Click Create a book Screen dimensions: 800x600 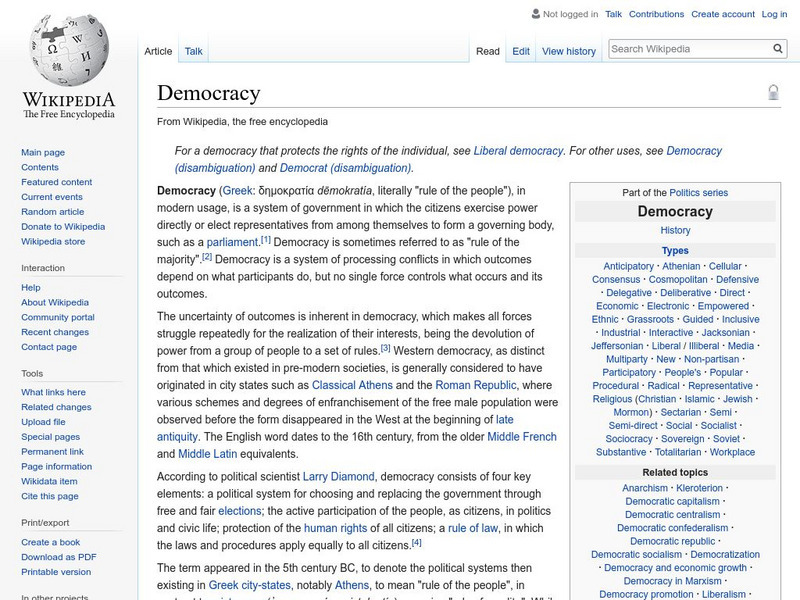coord(51,542)
